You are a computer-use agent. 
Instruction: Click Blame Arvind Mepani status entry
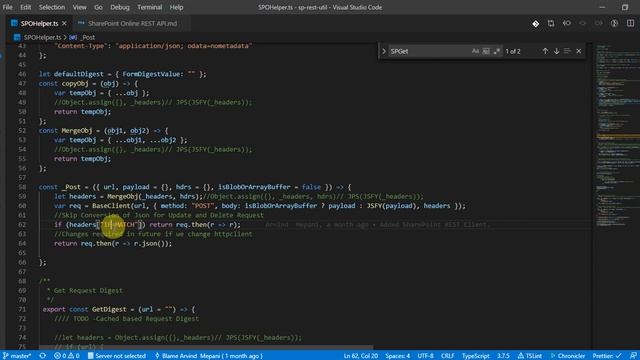(208, 356)
